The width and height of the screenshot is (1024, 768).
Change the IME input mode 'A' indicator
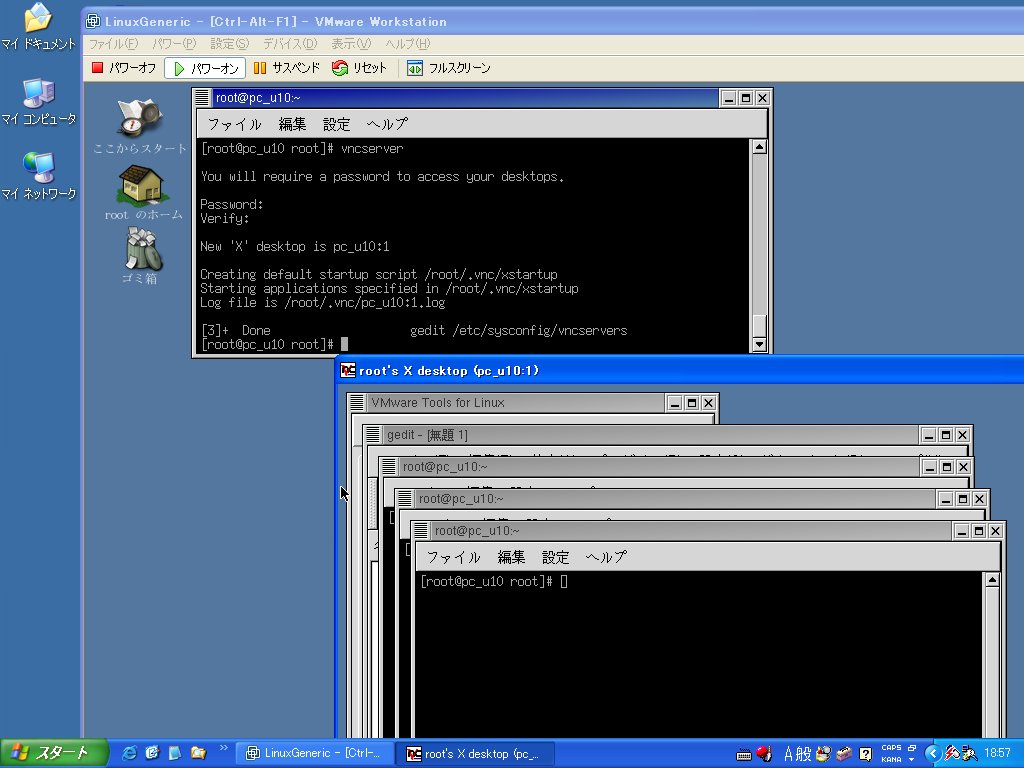788,754
